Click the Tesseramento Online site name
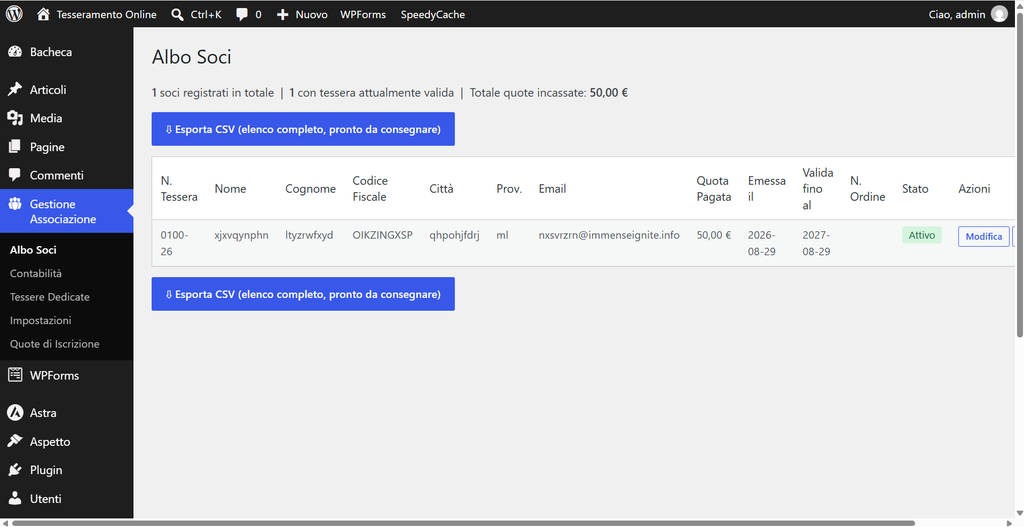The width and height of the screenshot is (1024, 527). click(x=106, y=14)
